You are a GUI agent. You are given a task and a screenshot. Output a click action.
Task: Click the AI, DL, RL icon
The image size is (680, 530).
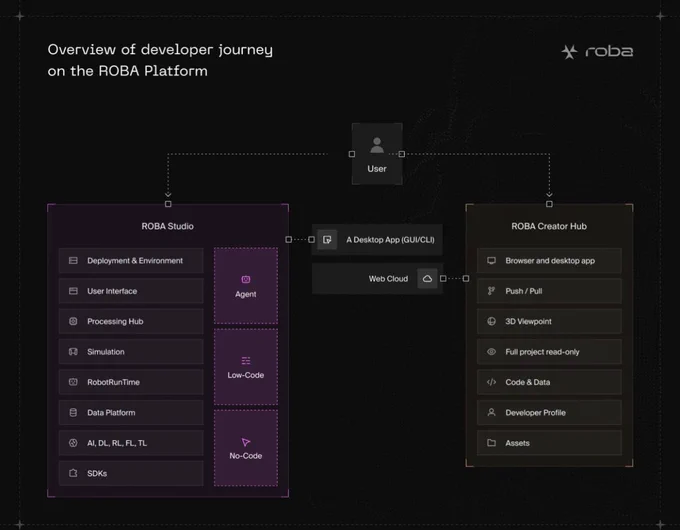coord(73,442)
